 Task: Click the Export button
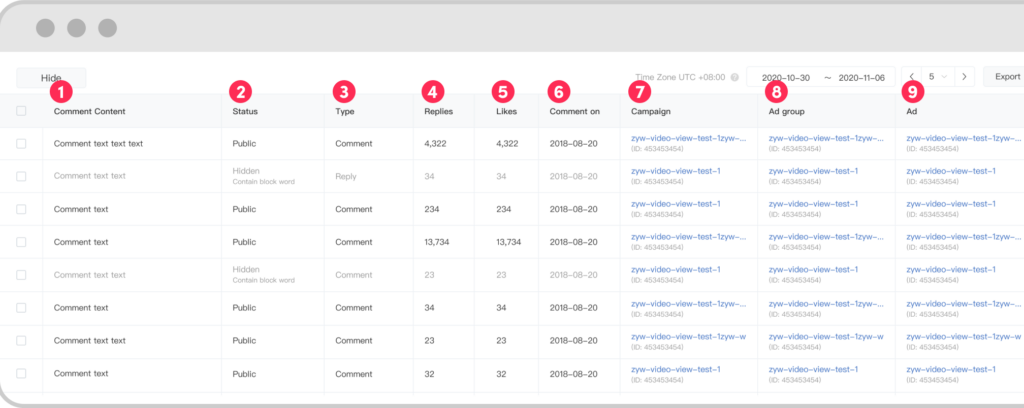coord(1005,77)
